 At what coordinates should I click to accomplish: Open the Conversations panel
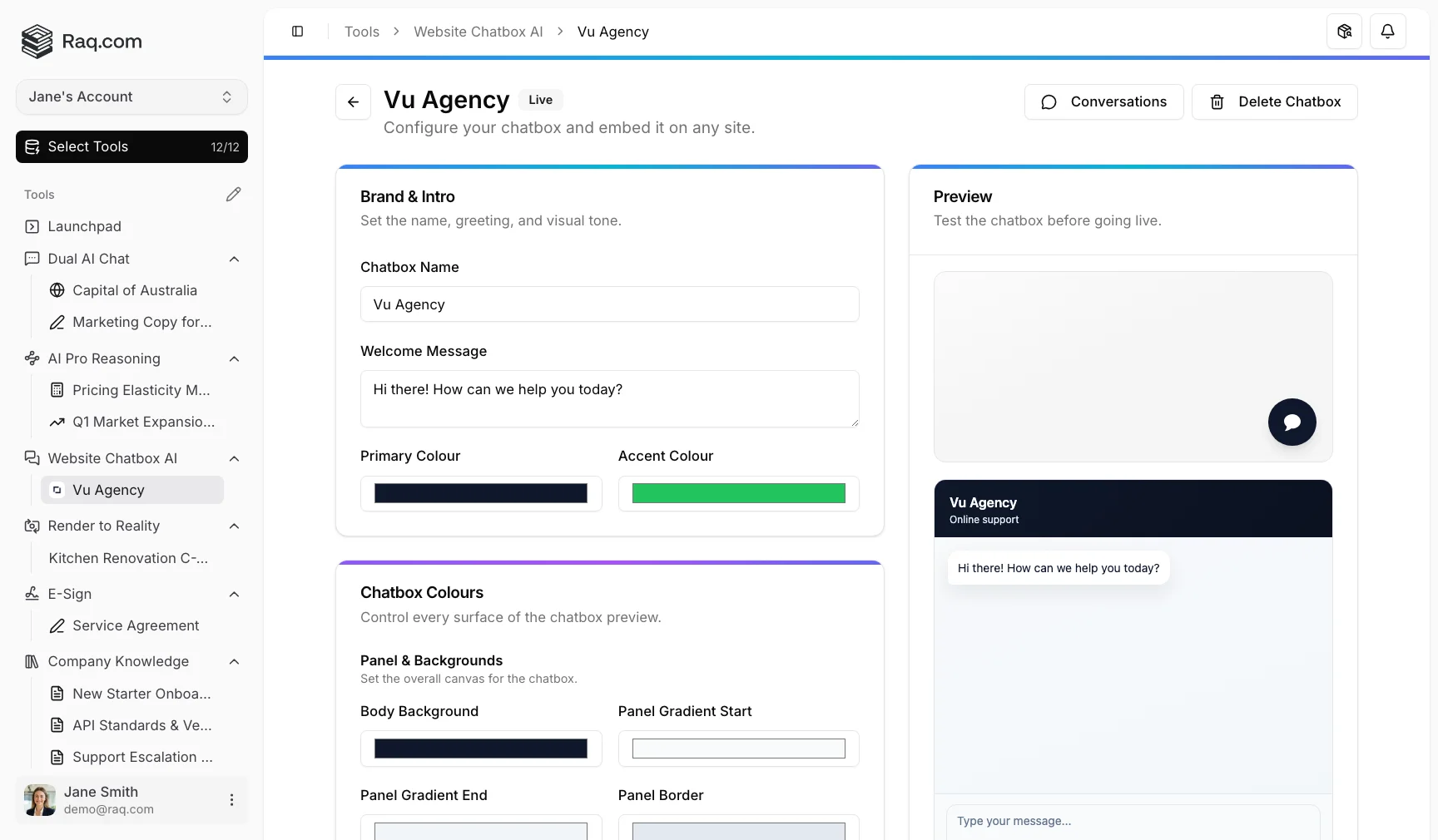point(1103,101)
